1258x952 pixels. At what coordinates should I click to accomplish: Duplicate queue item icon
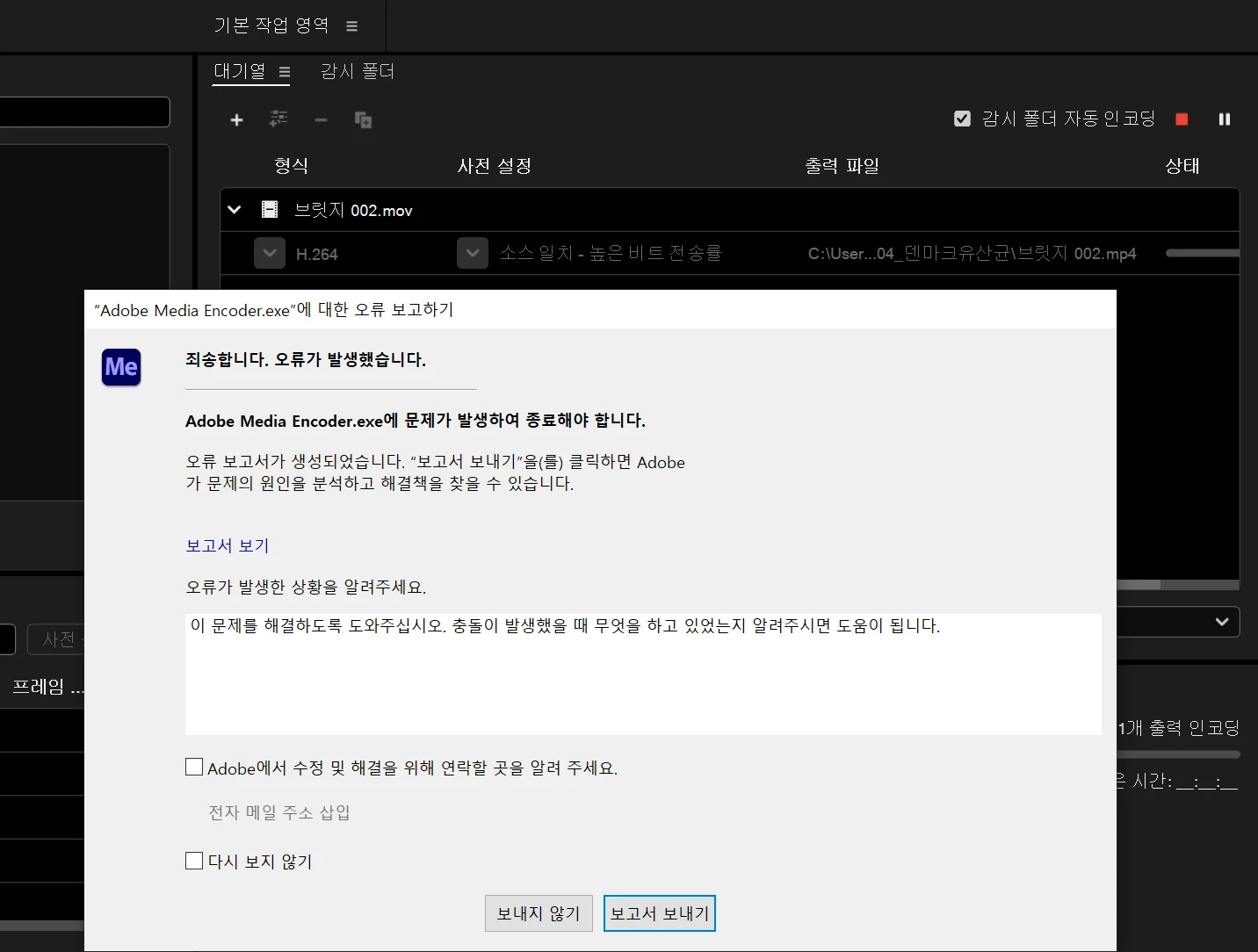pyautogui.click(x=363, y=119)
